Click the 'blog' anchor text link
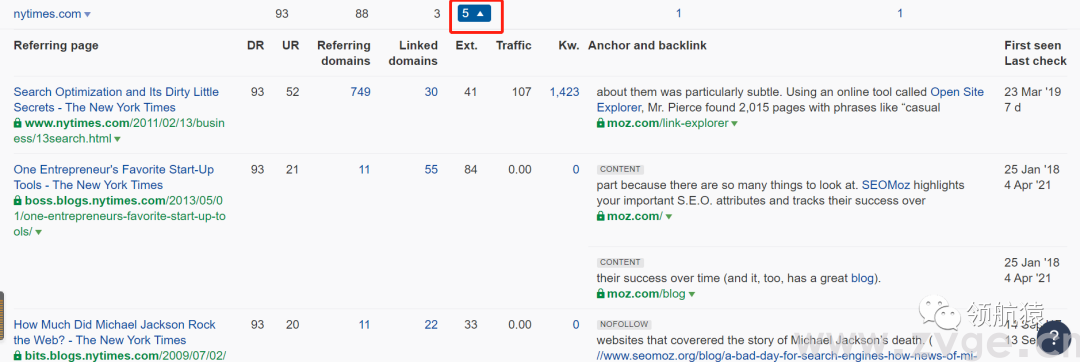 (862, 278)
